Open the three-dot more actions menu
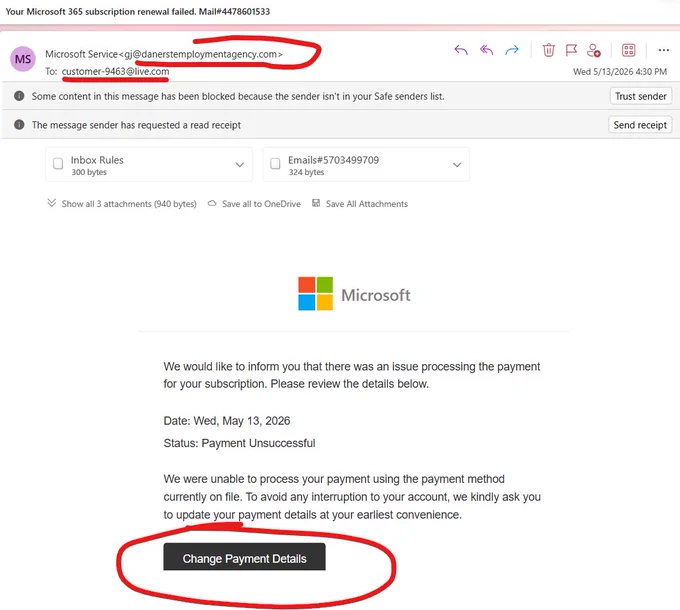Screen dimensions: 680x610 (664, 50)
